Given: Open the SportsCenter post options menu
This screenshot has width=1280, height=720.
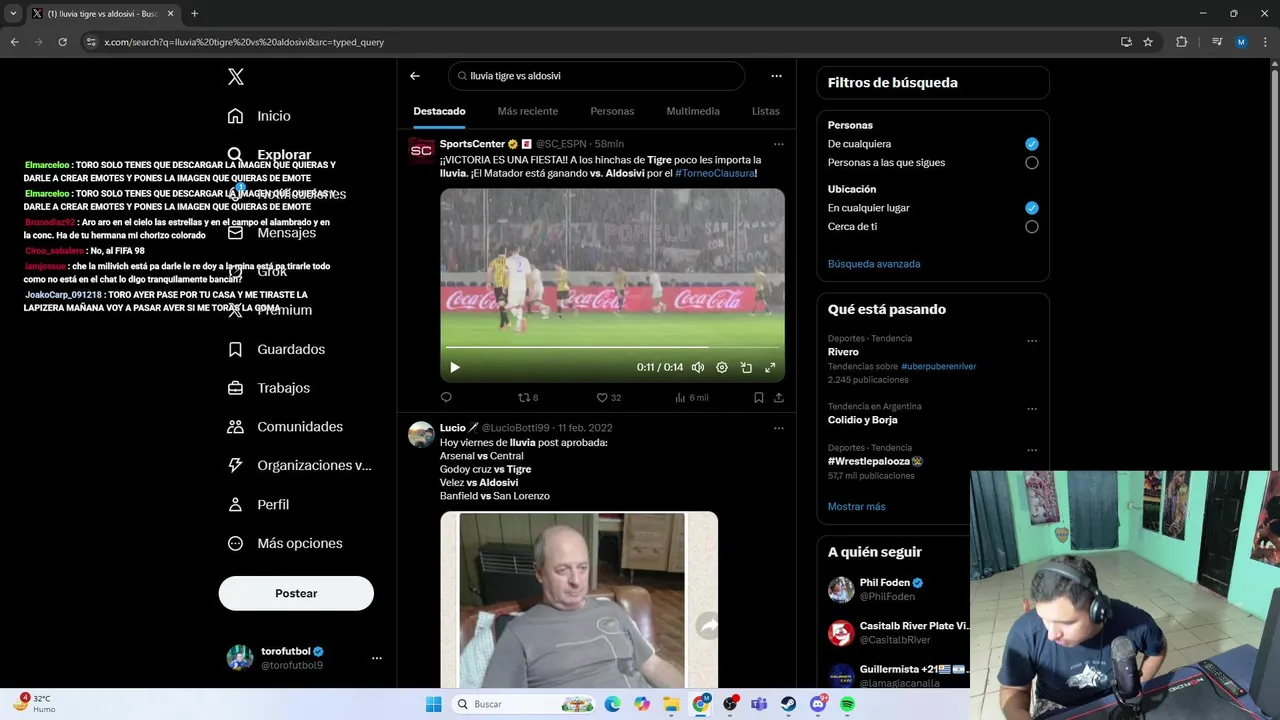Looking at the screenshot, I should [x=778, y=144].
